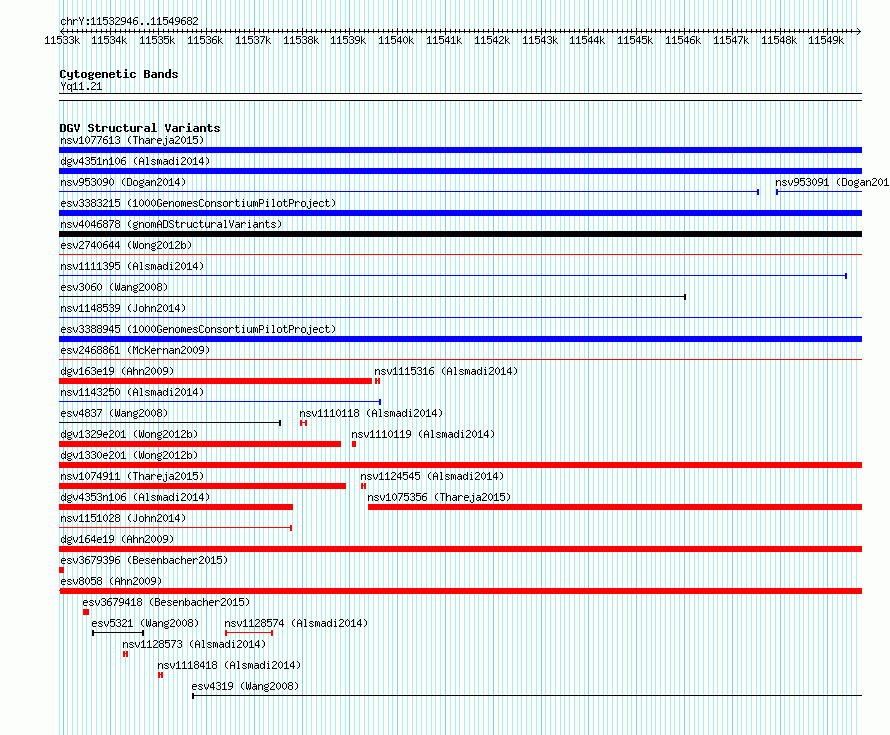Click esv3383215 1000GenomesConsortiumPilotProject label
Viewport: 890px width, 735px height.
198,203
